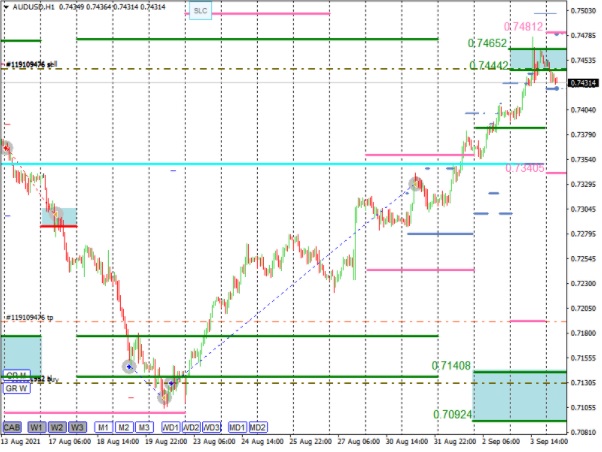Click the 0.71408 lower zone price label

pyautogui.click(x=452, y=367)
